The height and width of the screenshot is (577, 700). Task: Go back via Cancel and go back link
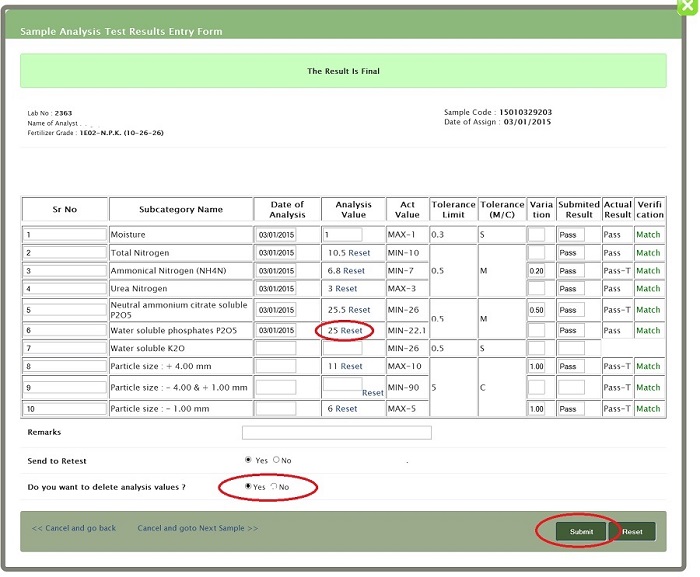(74, 528)
